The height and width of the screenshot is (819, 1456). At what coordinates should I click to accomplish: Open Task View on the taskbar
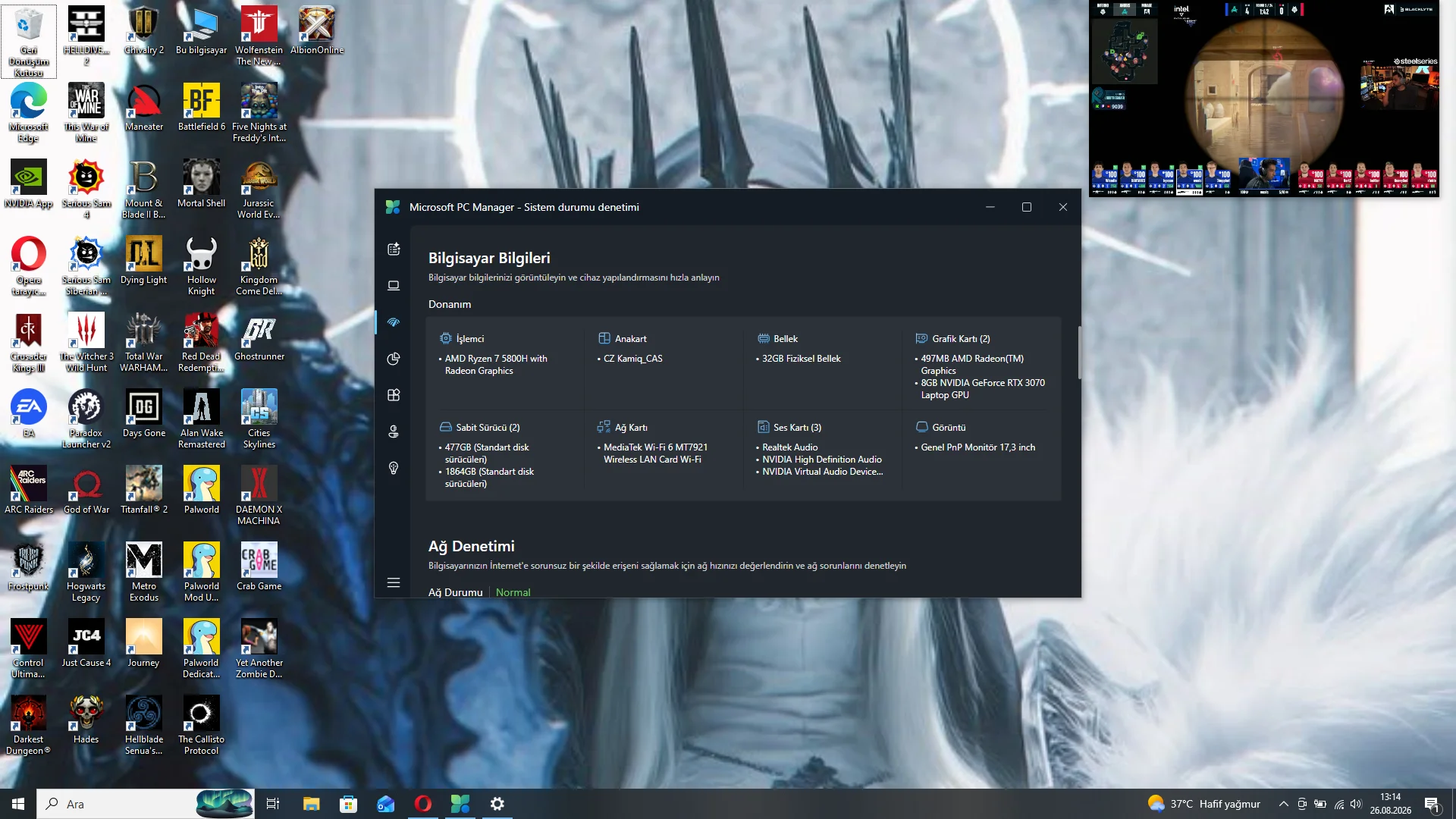(x=273, y=804)
